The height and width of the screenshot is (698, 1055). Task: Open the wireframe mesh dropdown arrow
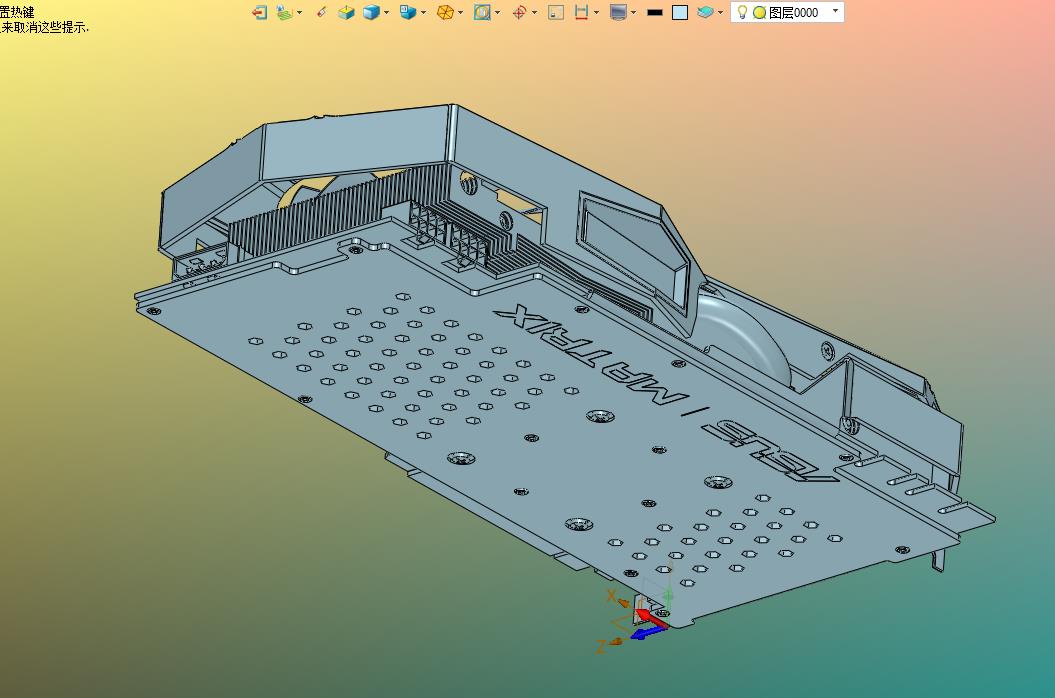click(x=460, y=12)
